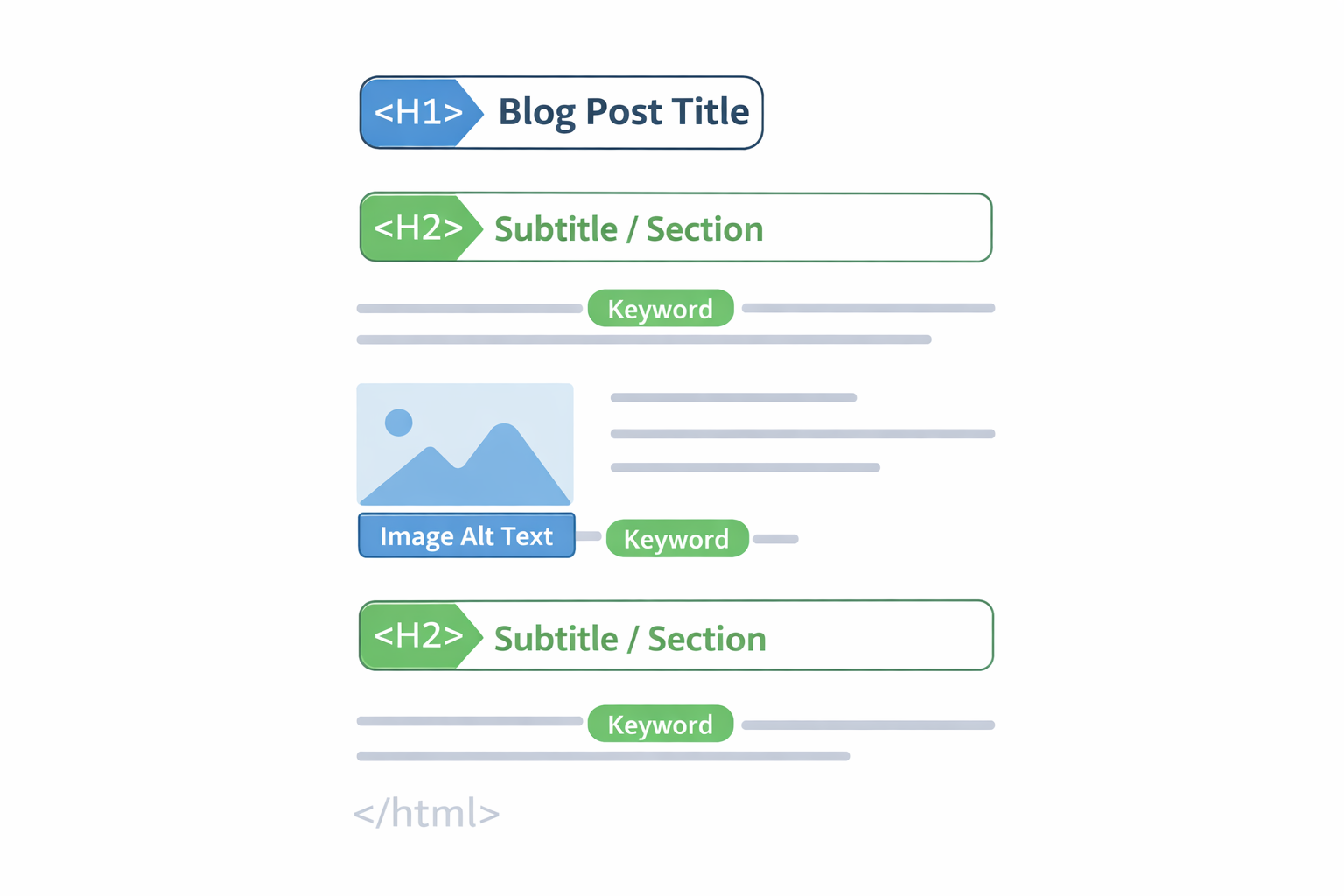Click the sun circle in the image placeholder
Viewport: 1344px width, 896px height.
[x=398, y=423]
